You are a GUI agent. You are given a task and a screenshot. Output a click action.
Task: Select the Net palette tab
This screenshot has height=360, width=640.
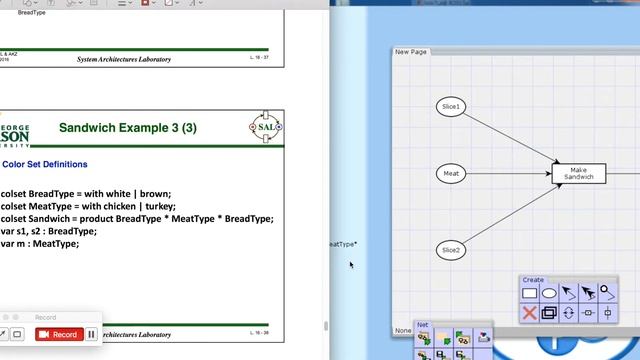(x=422, y=324)
